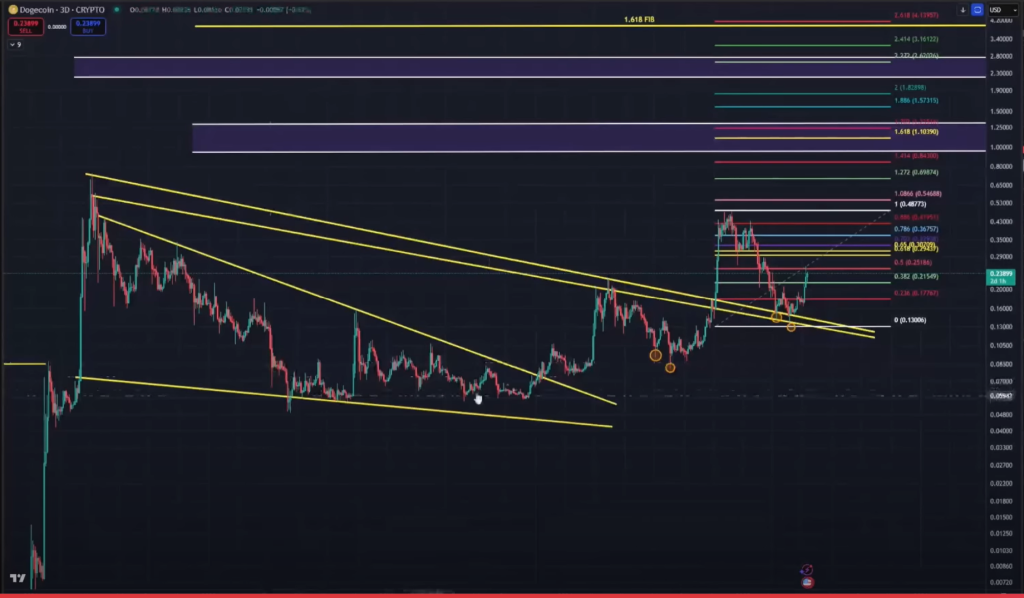Click the dropdown arrow on the USD selector
The height and width of the screenshot is (598, 1024).
pos(1015,10)
